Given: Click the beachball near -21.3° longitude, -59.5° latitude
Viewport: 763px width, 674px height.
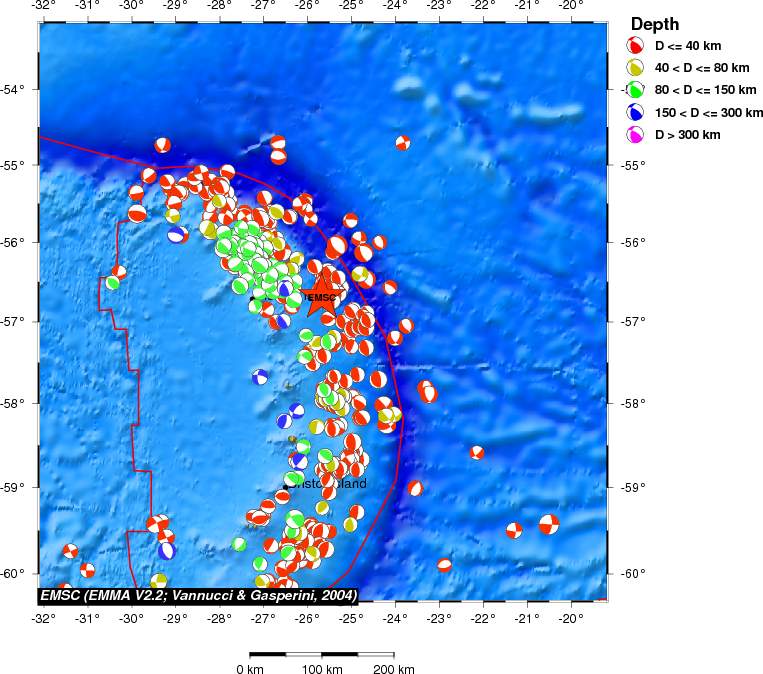Looking at the screenshot, I should (x=514, y=530).
